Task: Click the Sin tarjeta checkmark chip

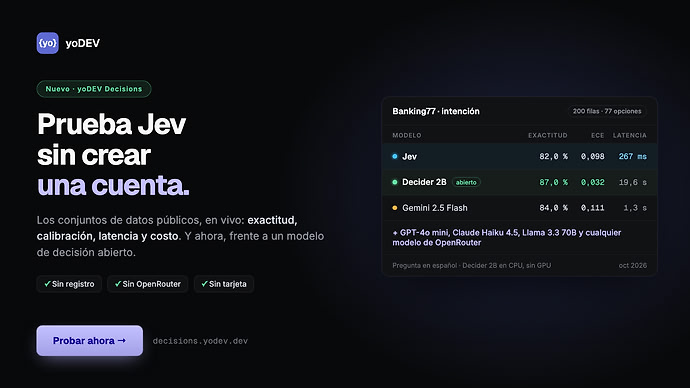Action: point(224,284)
